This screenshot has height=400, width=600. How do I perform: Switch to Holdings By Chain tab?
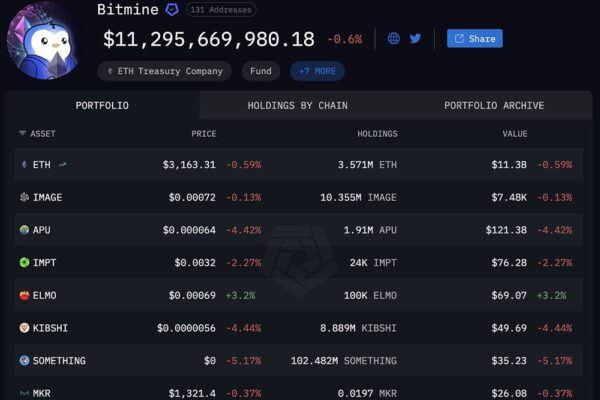coord(298,105)
